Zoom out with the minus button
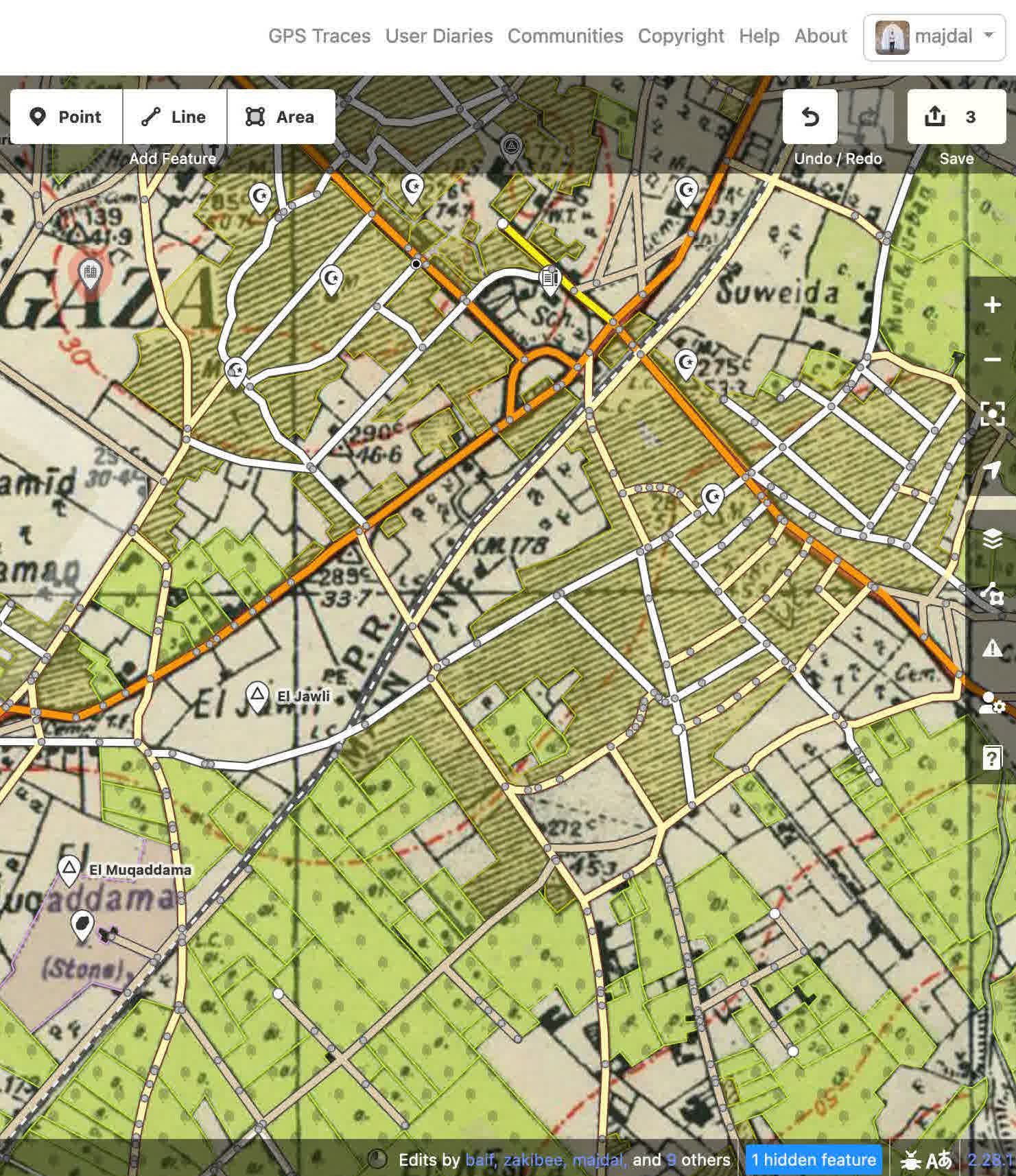 pyautogui.click(x=992, y=360)
